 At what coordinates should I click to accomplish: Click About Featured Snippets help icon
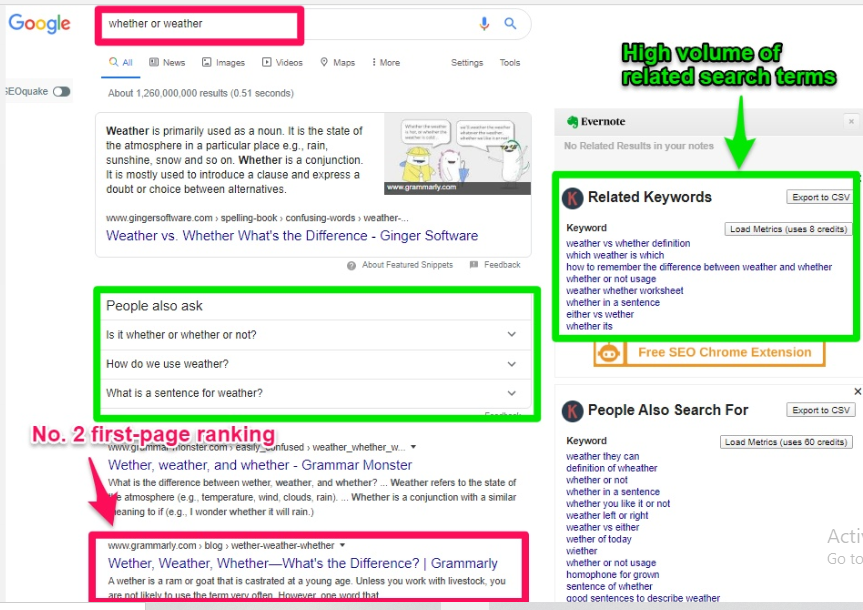351,265
